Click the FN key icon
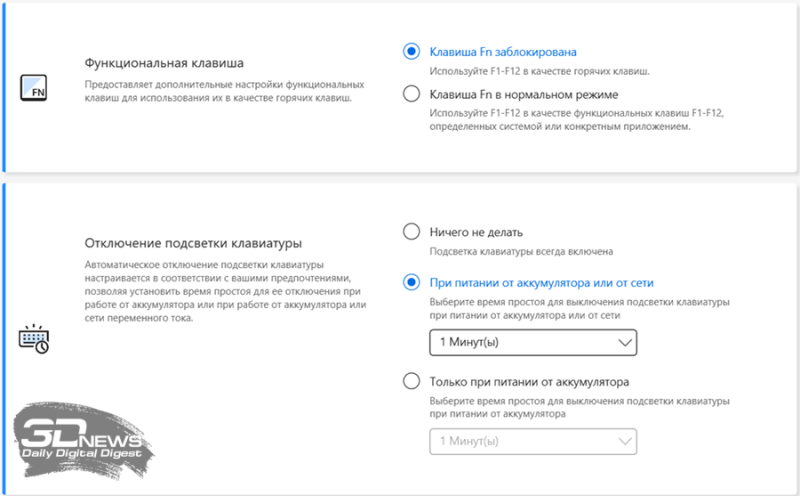The height and width of the screenshot is (496, 800). pyautogui.click(x=33, y=91)
